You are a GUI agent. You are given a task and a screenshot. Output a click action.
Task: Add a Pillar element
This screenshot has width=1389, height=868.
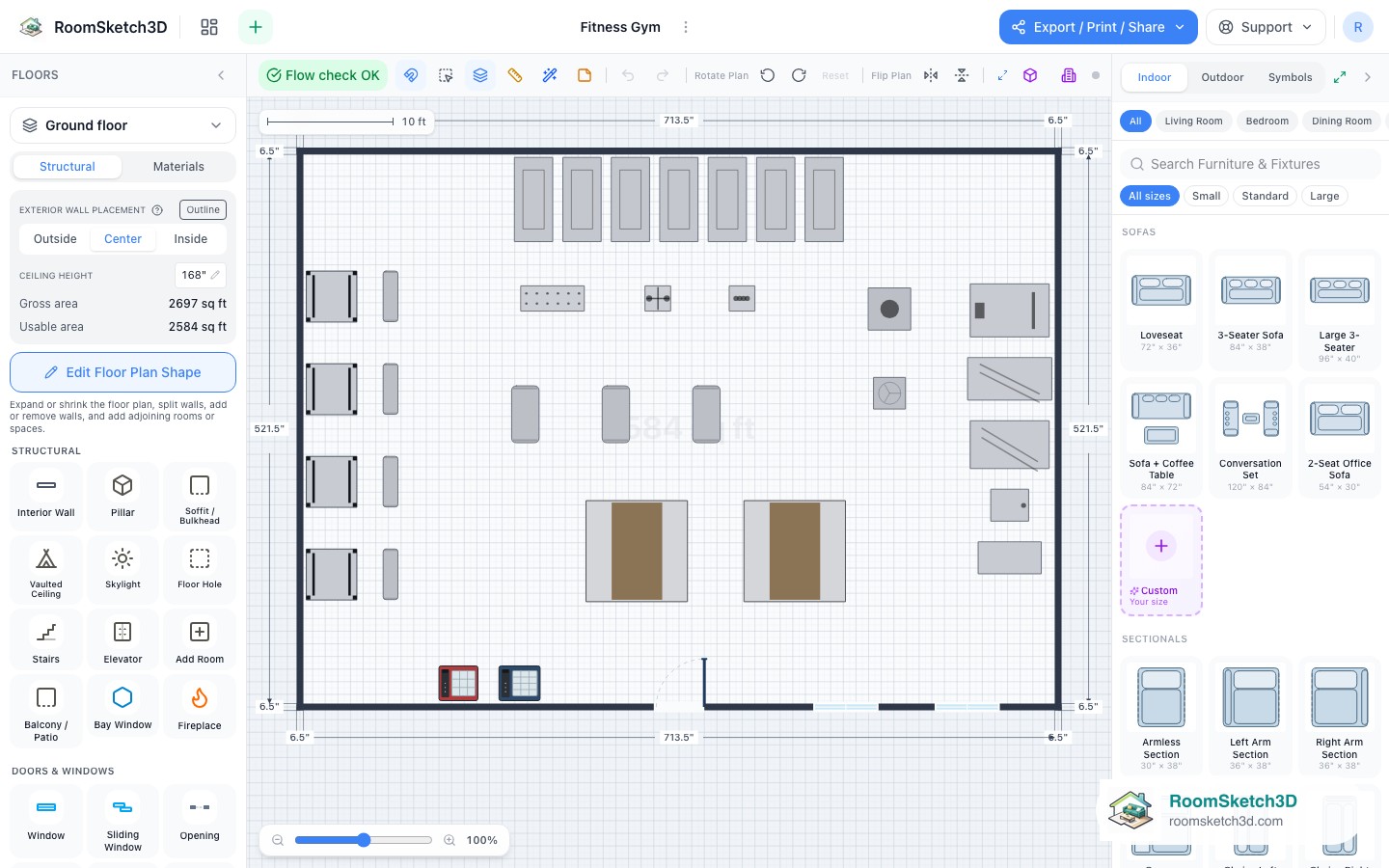pos(123,496)
